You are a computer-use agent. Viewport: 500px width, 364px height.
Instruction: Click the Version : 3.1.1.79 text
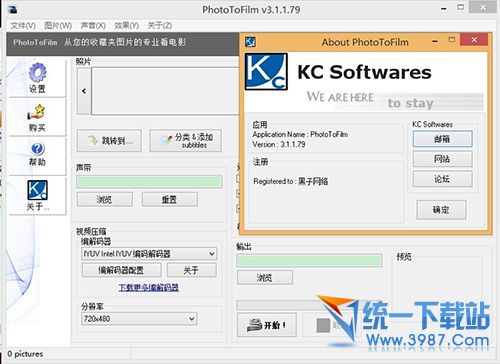coord(279,144)
